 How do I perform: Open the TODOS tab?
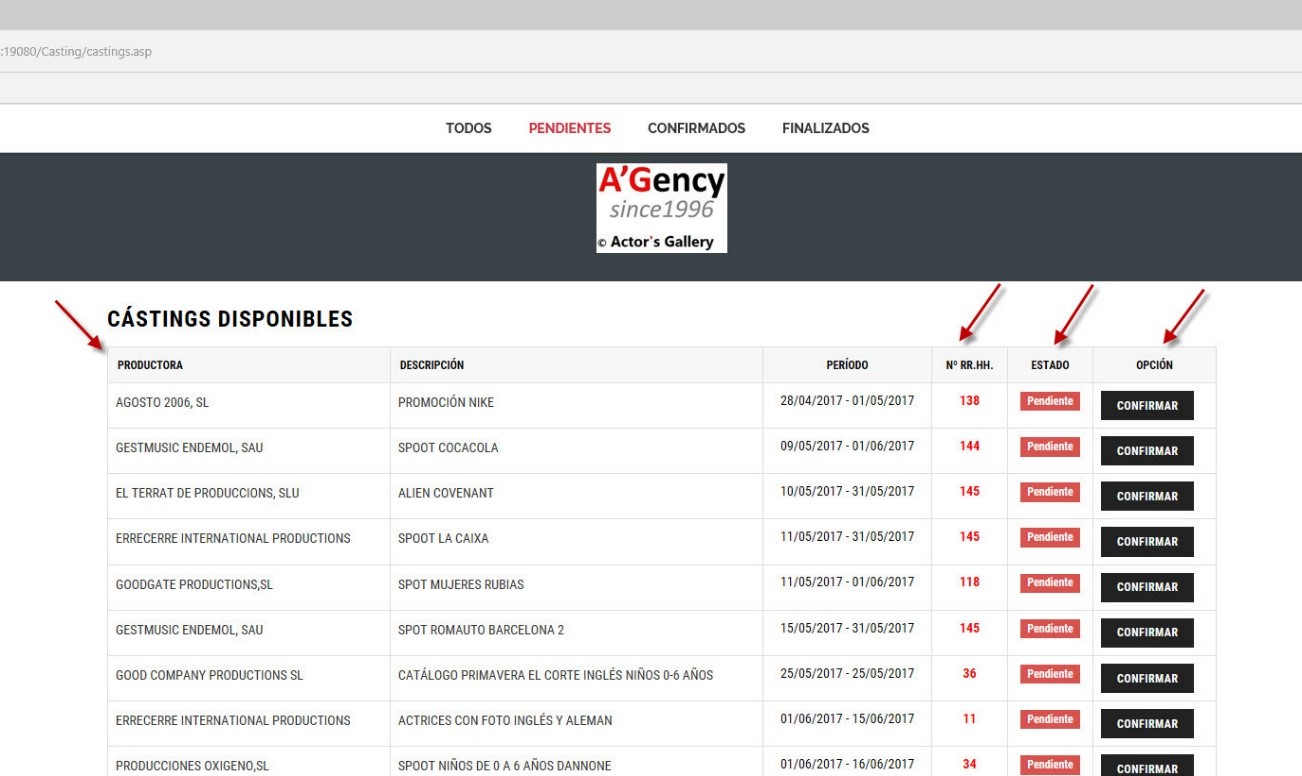point(468,128)
